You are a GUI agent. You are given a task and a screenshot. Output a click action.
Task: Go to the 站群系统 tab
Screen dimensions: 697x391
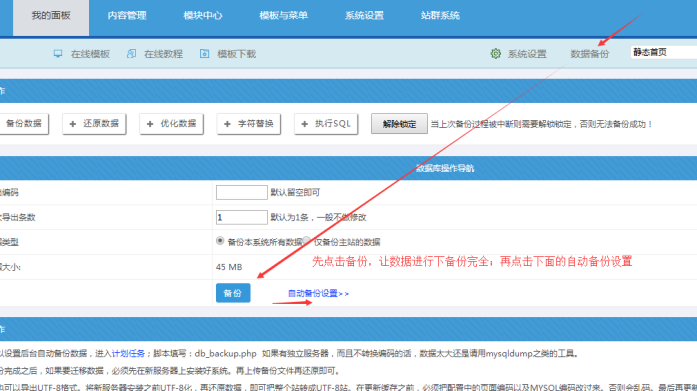point(440,16)
